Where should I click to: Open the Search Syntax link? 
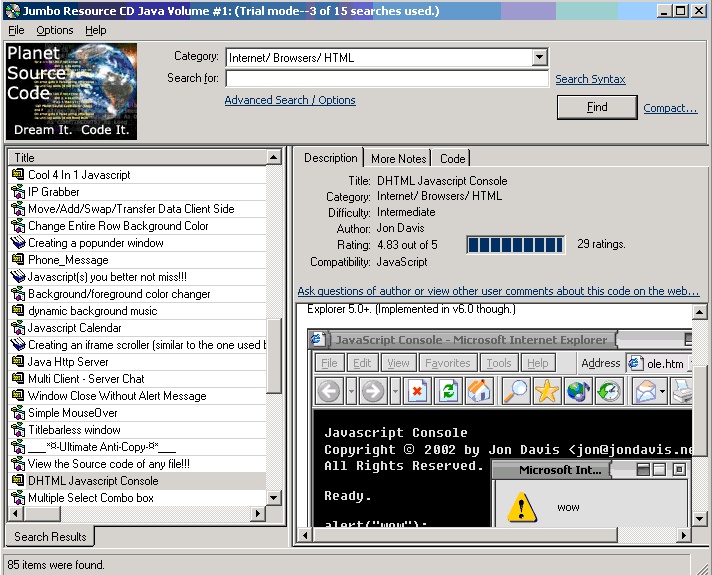tap(590, 79)
